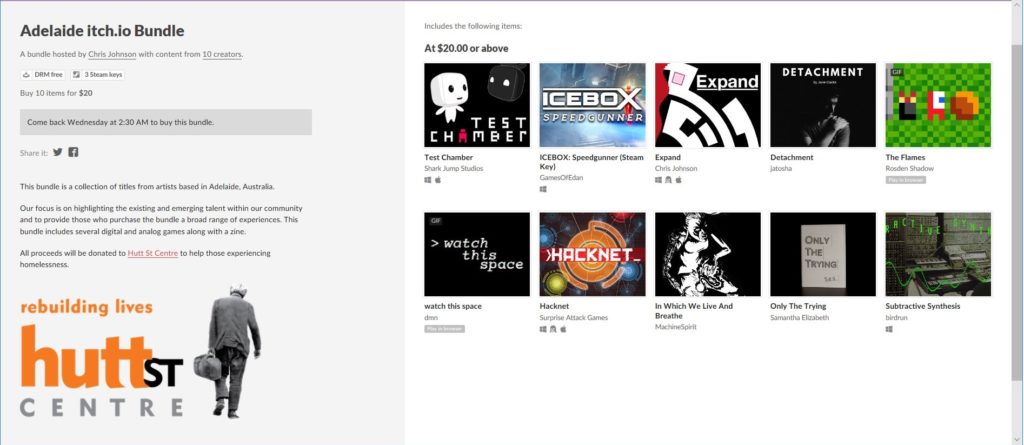Viewport: 1024px width, 445px height.
Task: Open Hacknet game thumbnail
Action: pos(592,254)
